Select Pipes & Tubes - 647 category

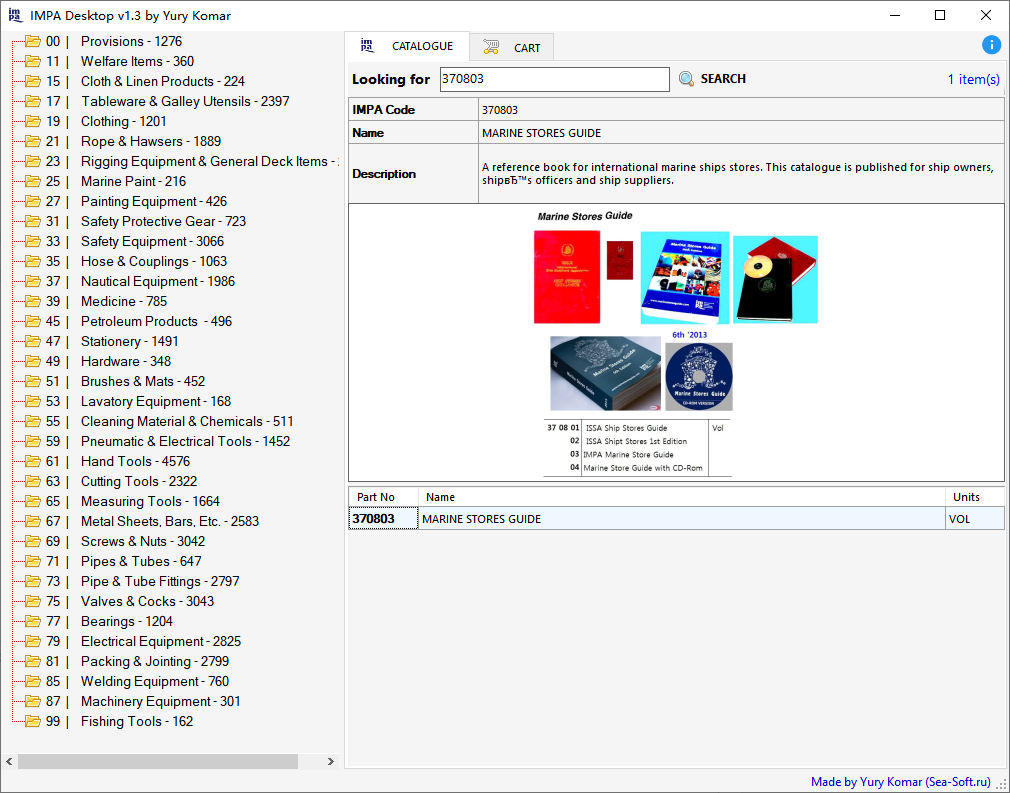(x=141, y=560)
